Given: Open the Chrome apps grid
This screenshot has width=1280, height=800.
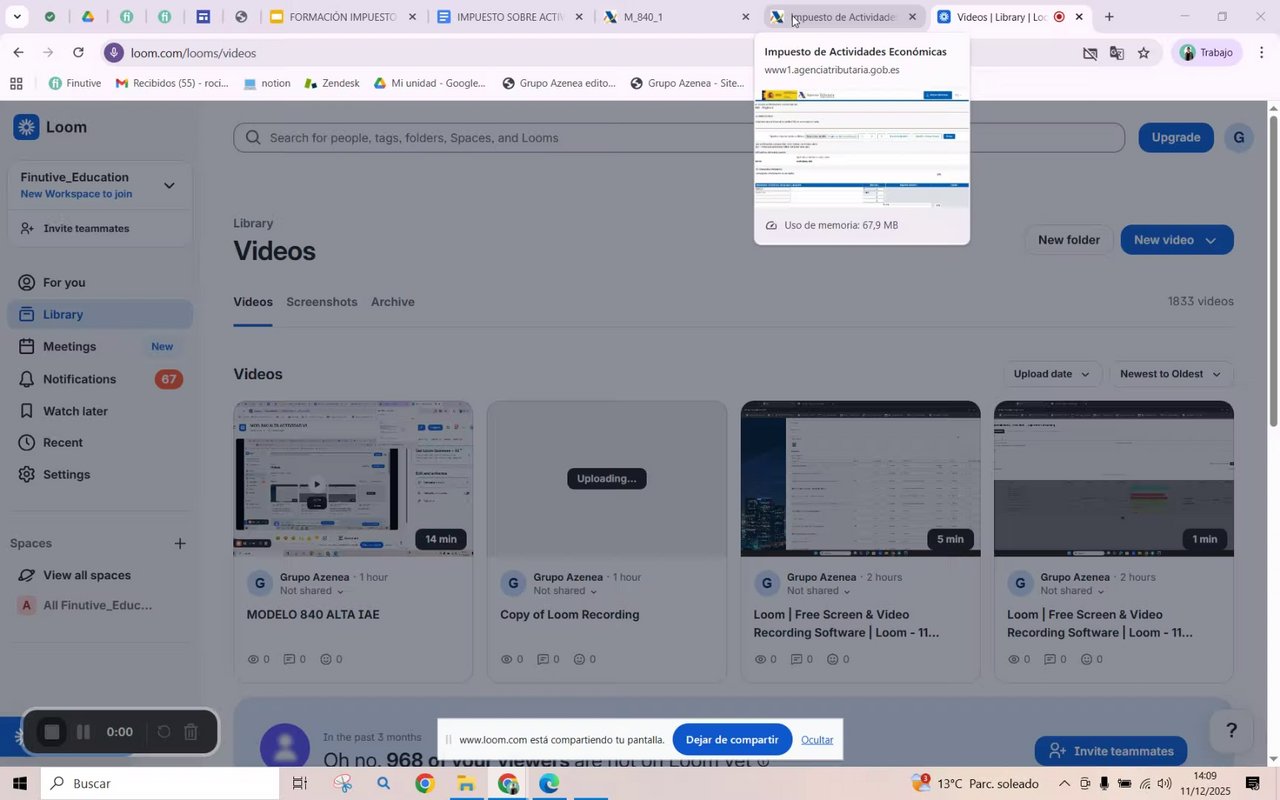Looking at the screenshot, I should pyautogui.click(x=16, y=83).
